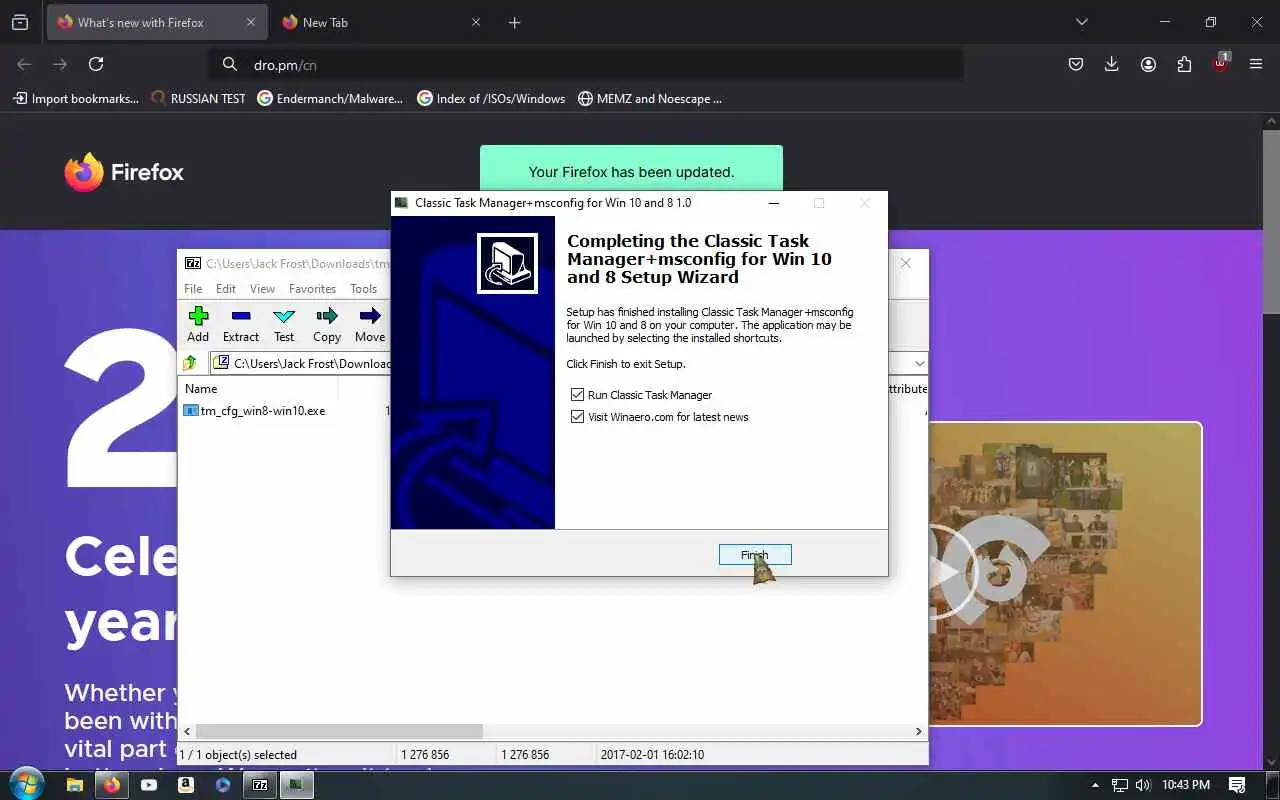
Task: Click the Firefox taskbar icon
Action: point(111,785)
